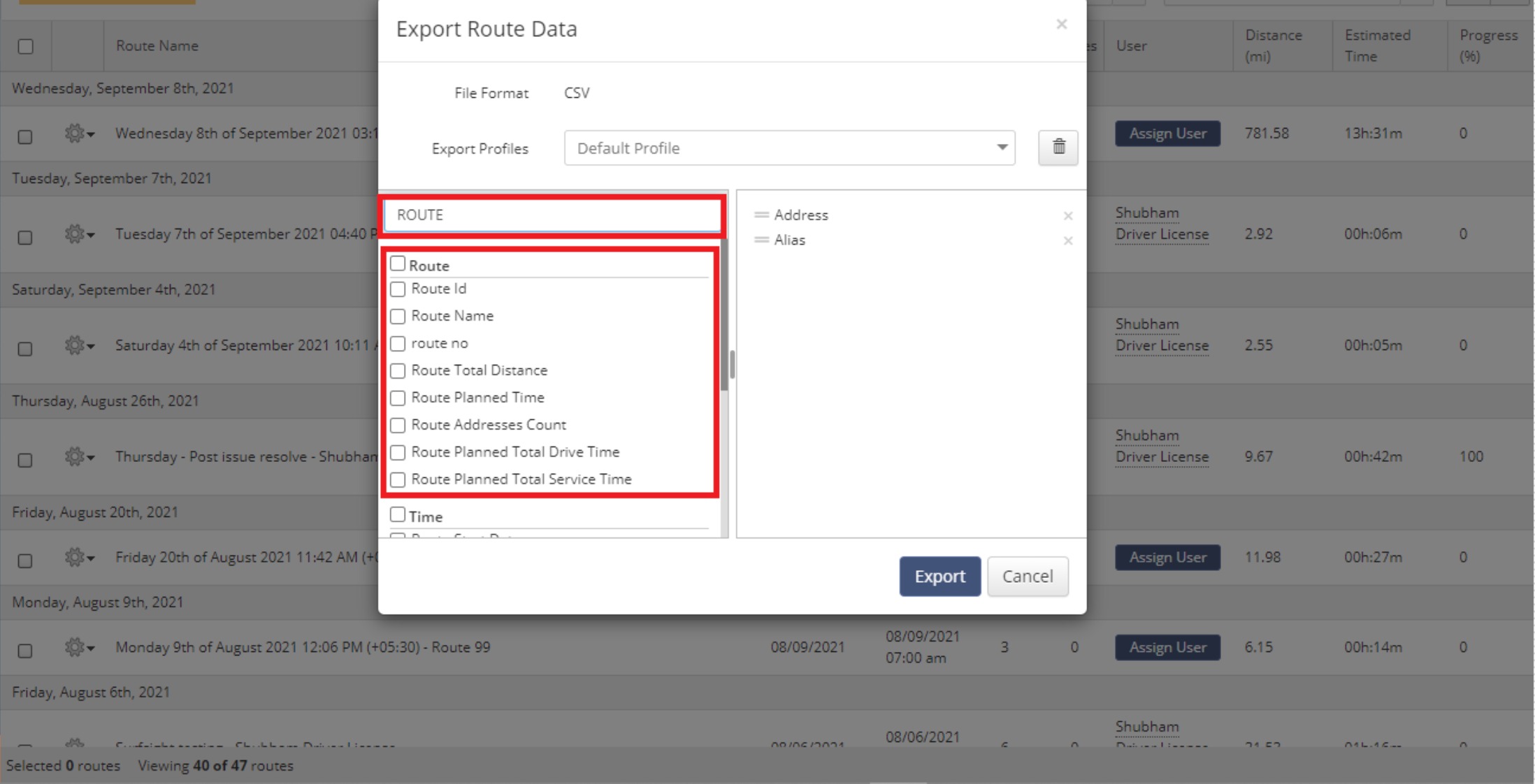1535x784 pixels.
Task: Cancel the export dialog
Action: point(1028,576)
